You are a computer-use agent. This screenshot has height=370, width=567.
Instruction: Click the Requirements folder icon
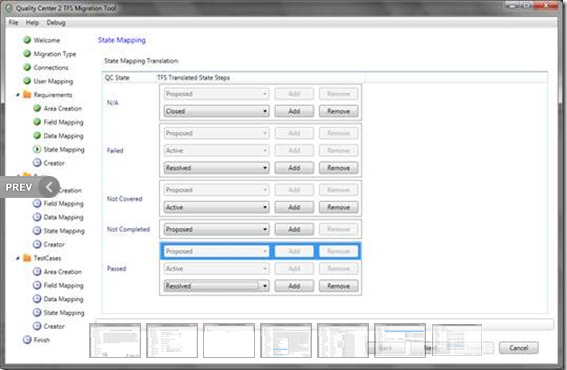(x=27, y=94)
